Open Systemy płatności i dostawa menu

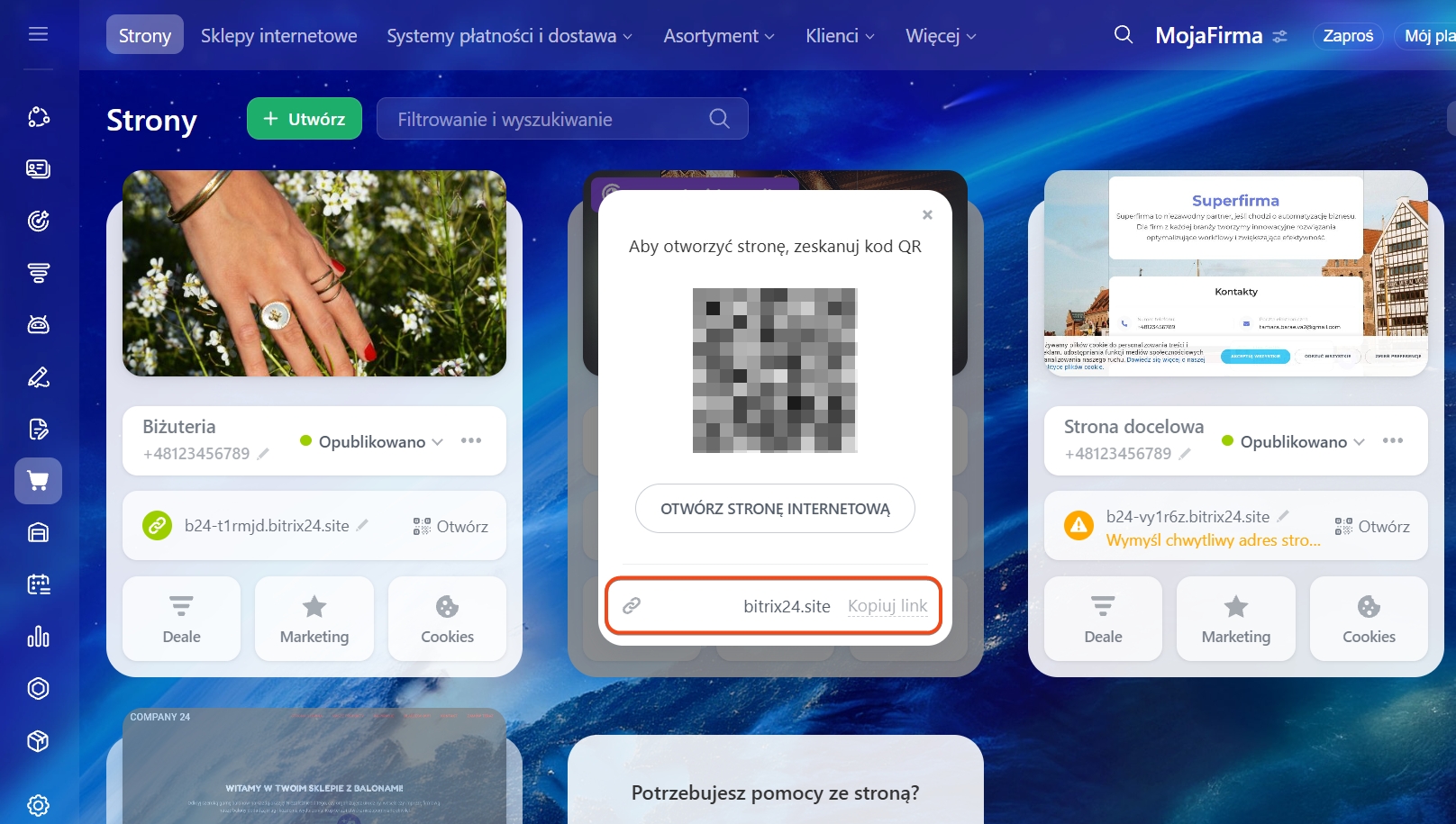[510, 36]
